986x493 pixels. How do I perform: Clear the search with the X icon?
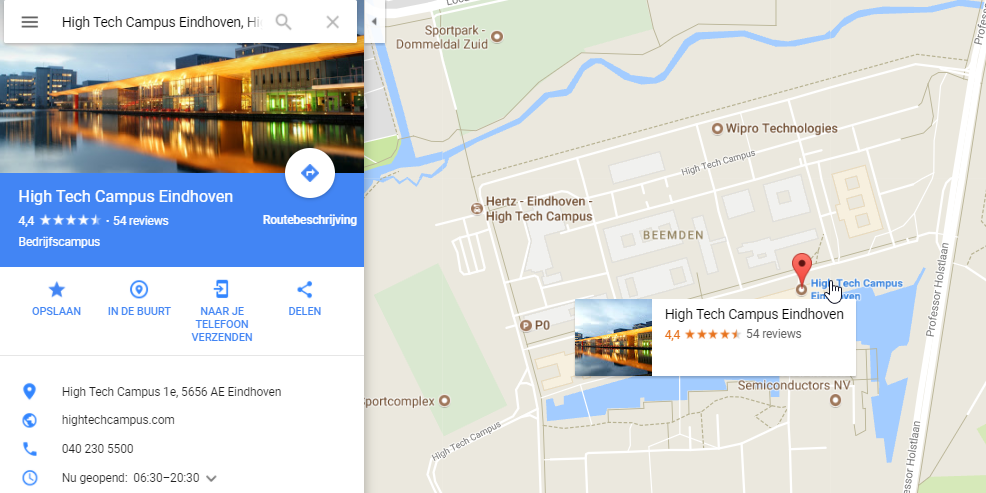pyautogui.click(x=333, y=22)
